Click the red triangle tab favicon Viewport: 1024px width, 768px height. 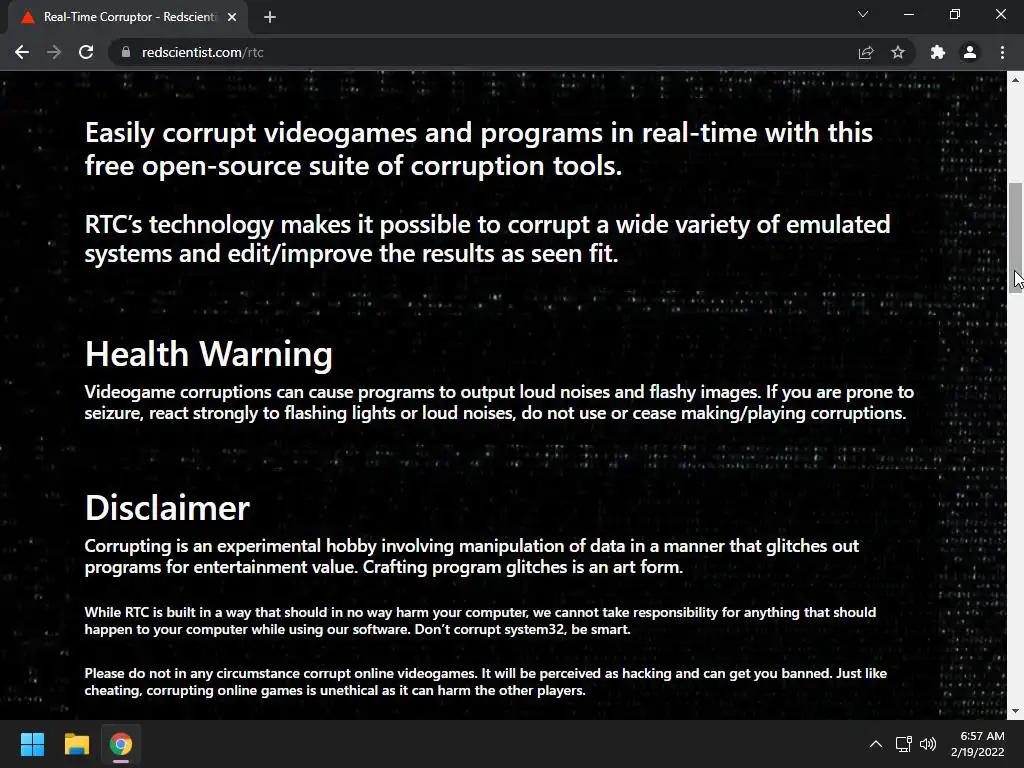tap(27, 17)
